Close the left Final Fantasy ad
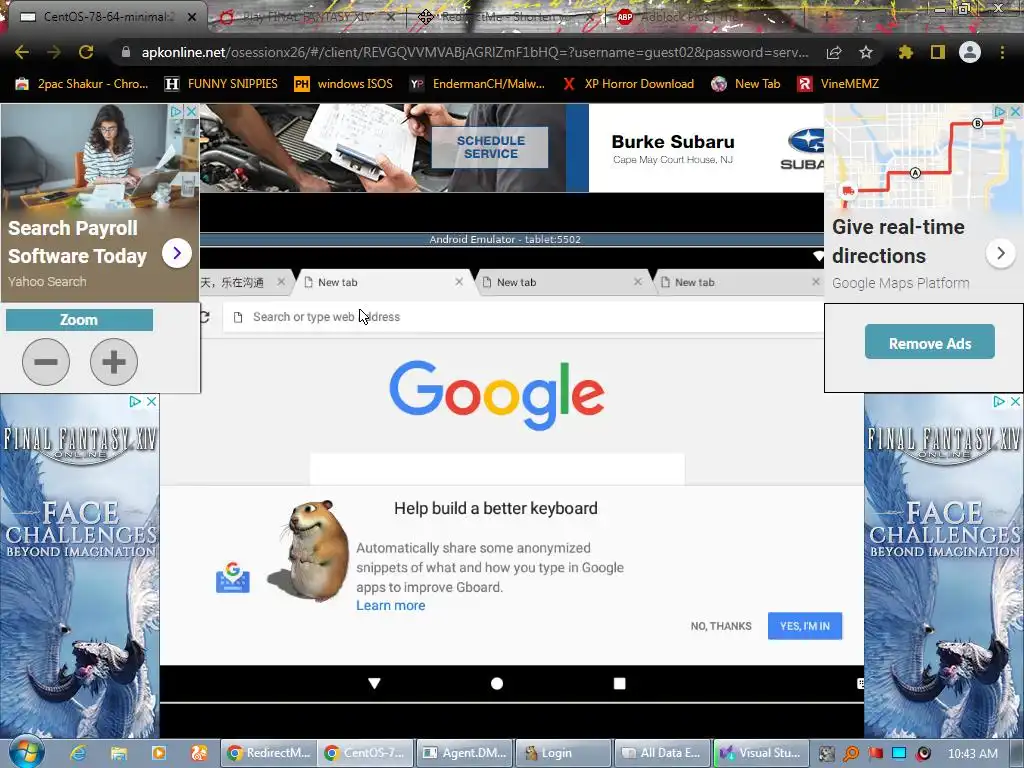 click(x=152, y=401)
